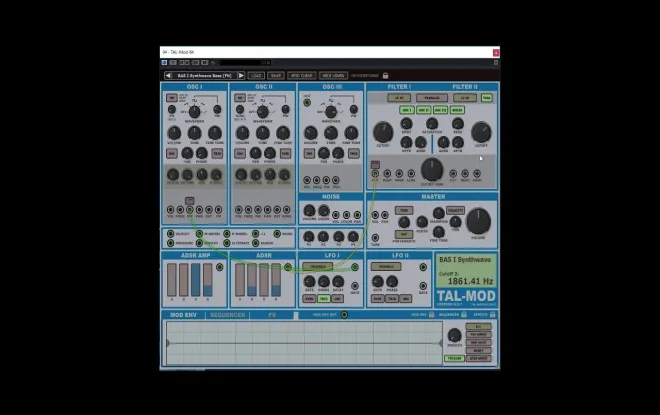Click the envelope smooth knob
The image size is (660, 415).
(454, 335)
